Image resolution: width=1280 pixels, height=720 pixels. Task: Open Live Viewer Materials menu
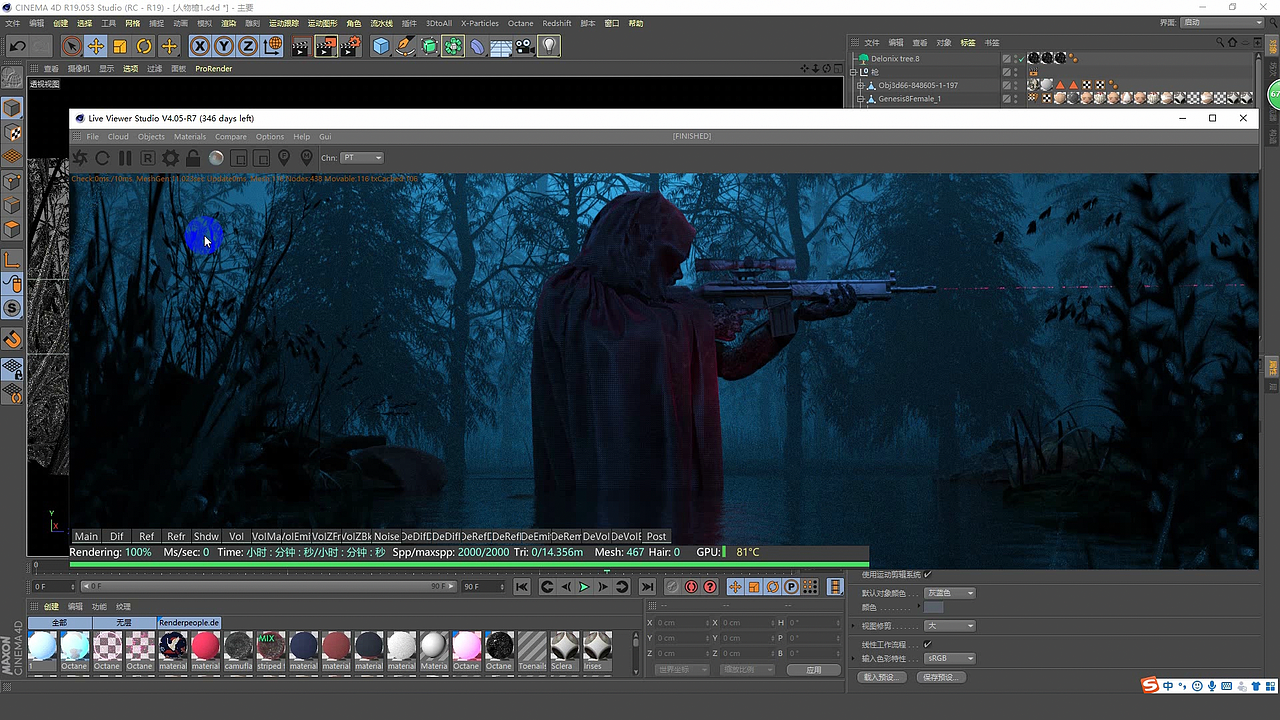[x=190, y=137]
